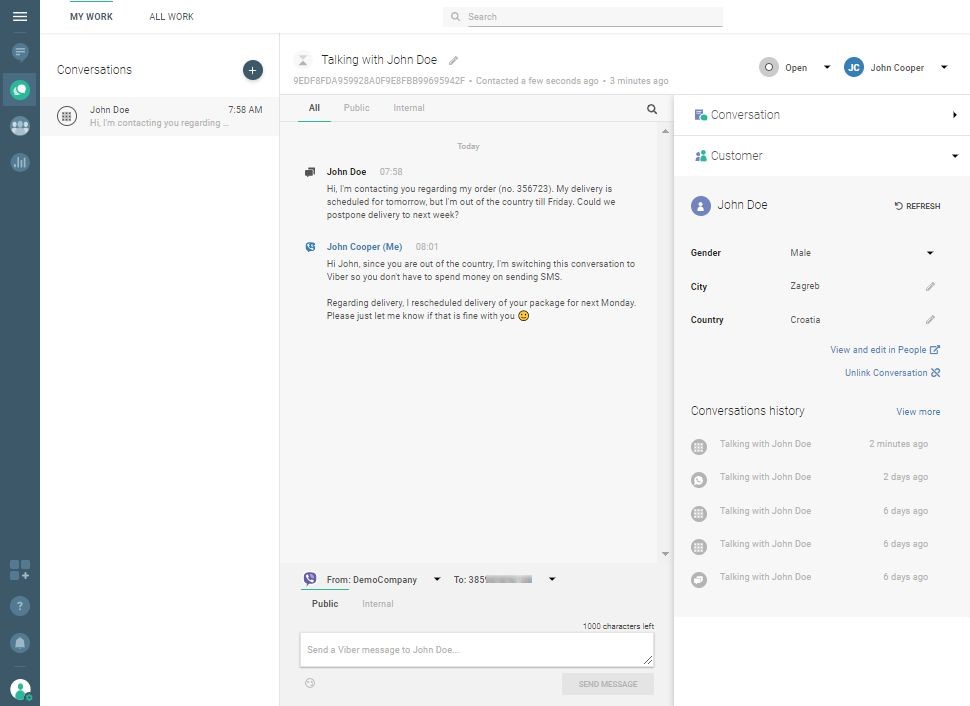Open the People icon in sidebar
The width and height of the screenshot is (970, 706).
tap(20, 126)
